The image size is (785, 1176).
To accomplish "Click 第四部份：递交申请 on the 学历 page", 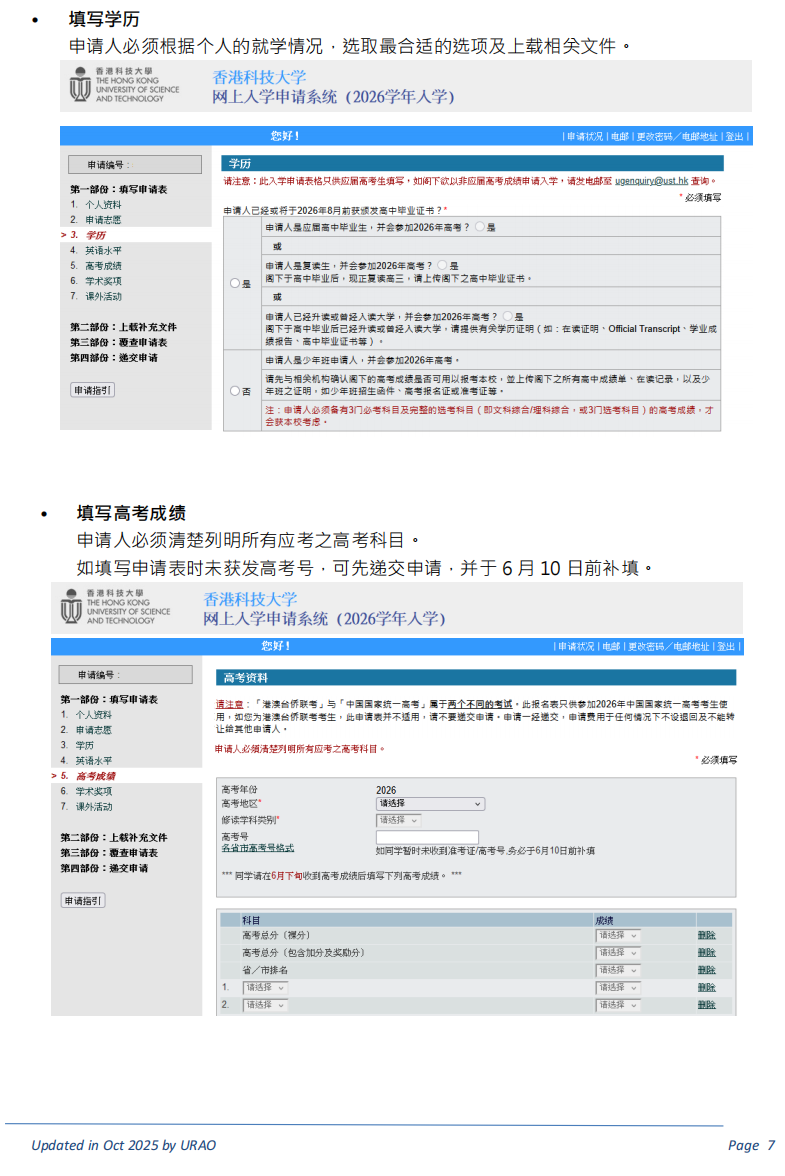I will [x=114, y=358].
